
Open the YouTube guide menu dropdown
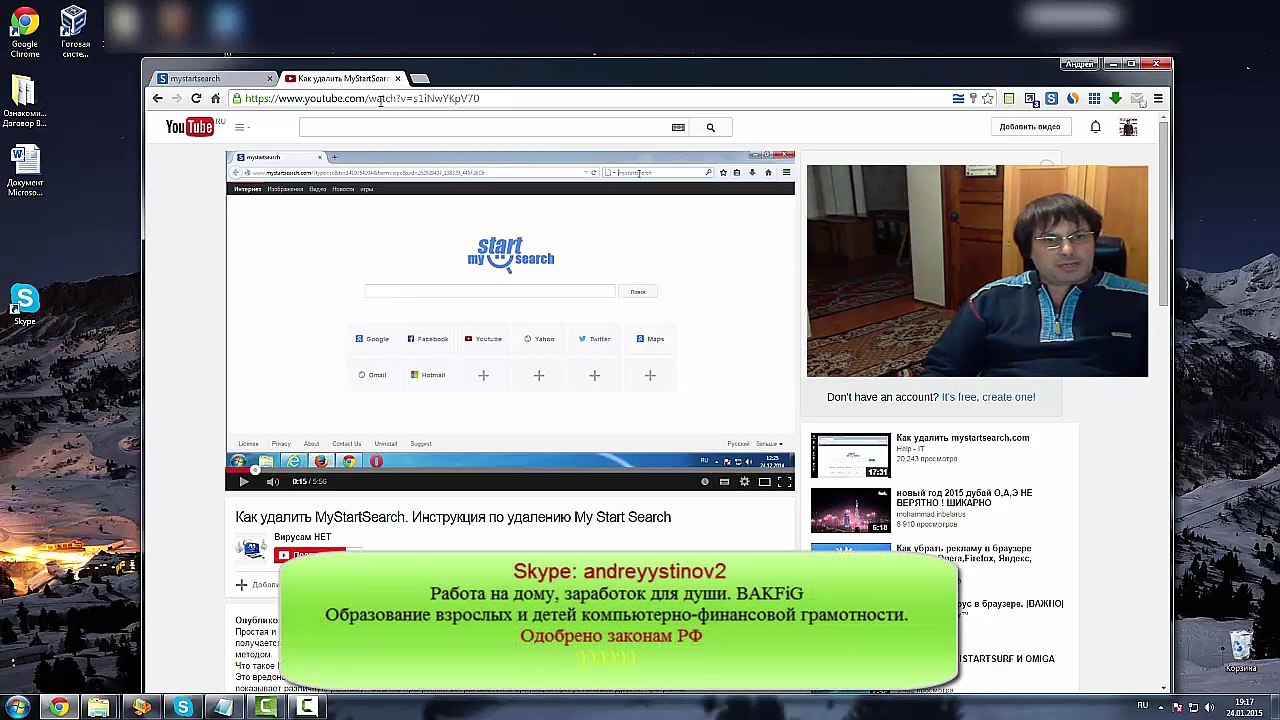[x=242, y=127]
